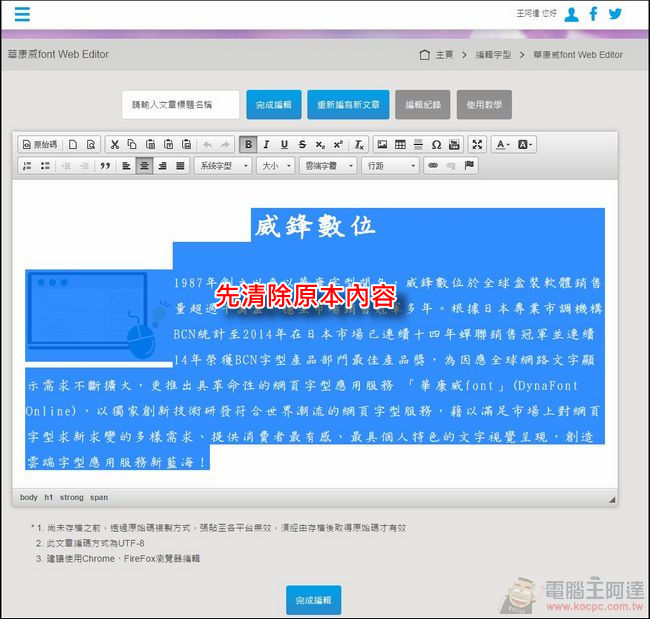Screen dimensions: 650x619
Task: Open 主頁 breadcrumb link
Action: point(444,55)
